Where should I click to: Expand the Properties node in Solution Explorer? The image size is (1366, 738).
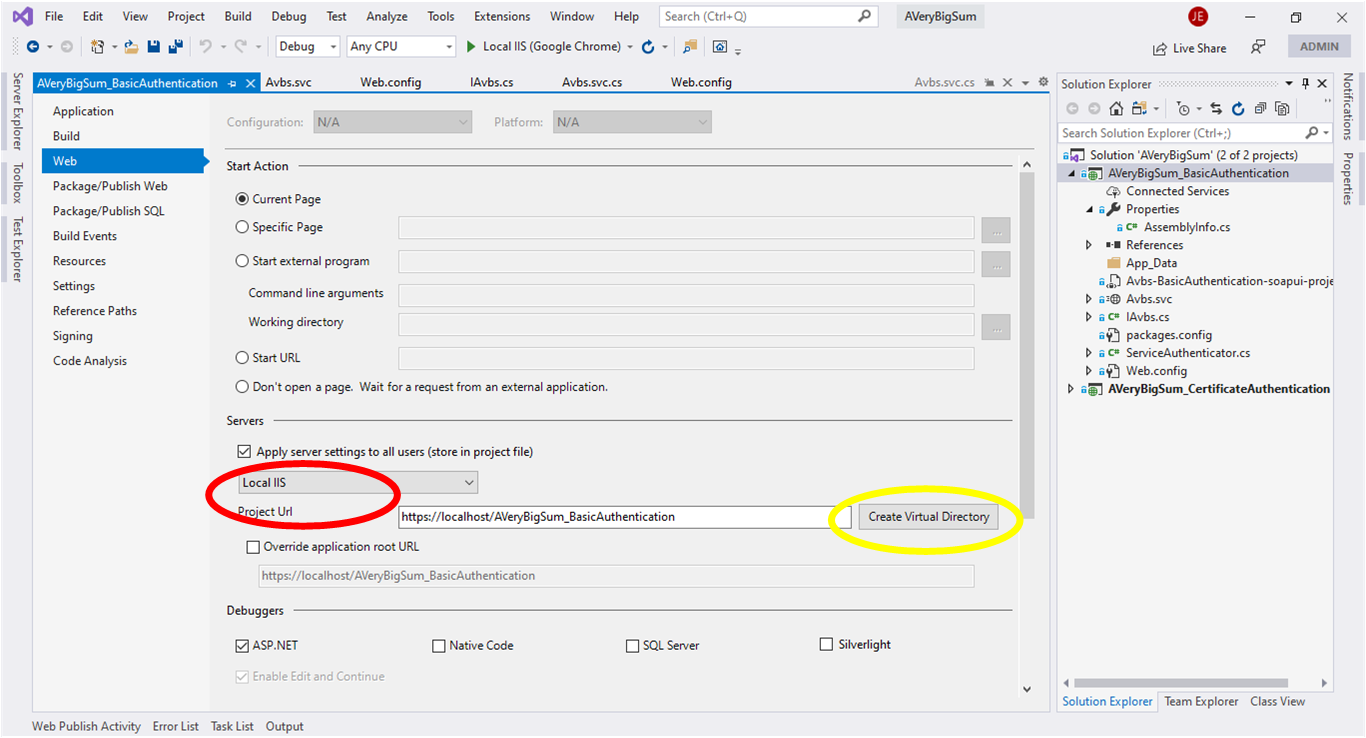1087,208
